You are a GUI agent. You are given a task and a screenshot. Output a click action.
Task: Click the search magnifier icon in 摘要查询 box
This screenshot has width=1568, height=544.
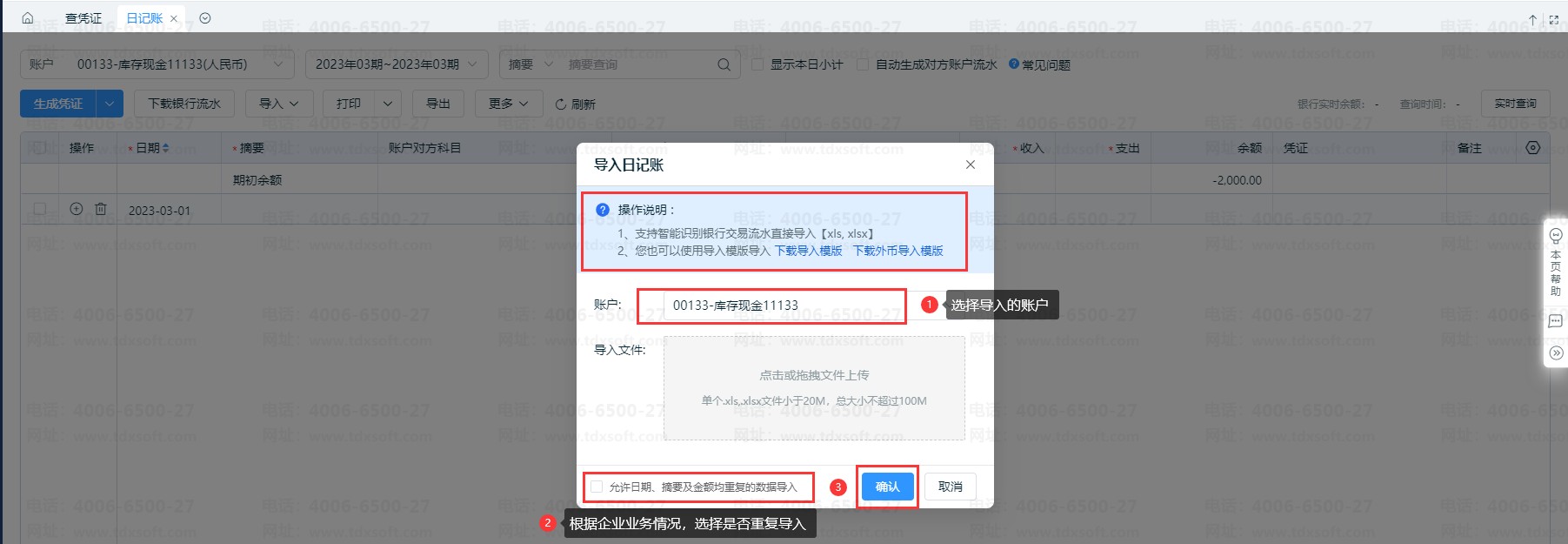pos(724,64)
